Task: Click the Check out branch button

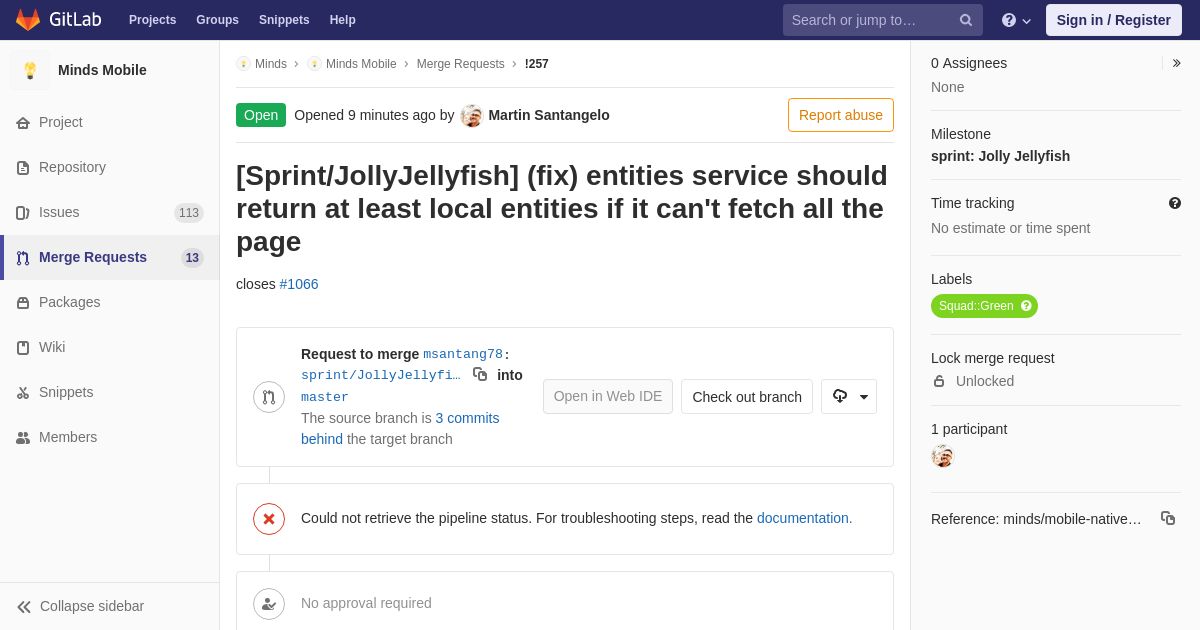Action: (747, 396)
